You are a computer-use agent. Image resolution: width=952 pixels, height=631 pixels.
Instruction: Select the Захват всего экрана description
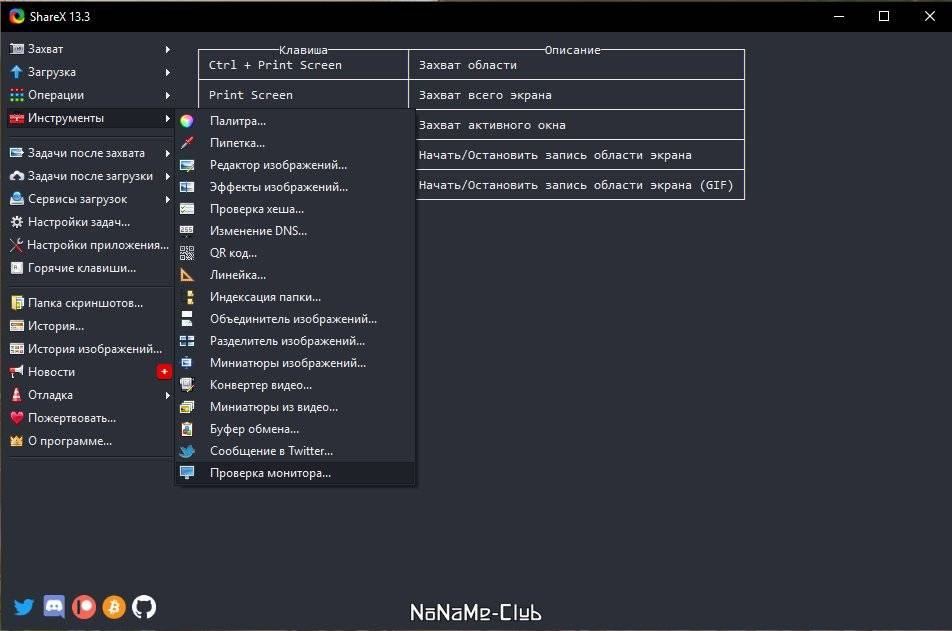point(576,95)
